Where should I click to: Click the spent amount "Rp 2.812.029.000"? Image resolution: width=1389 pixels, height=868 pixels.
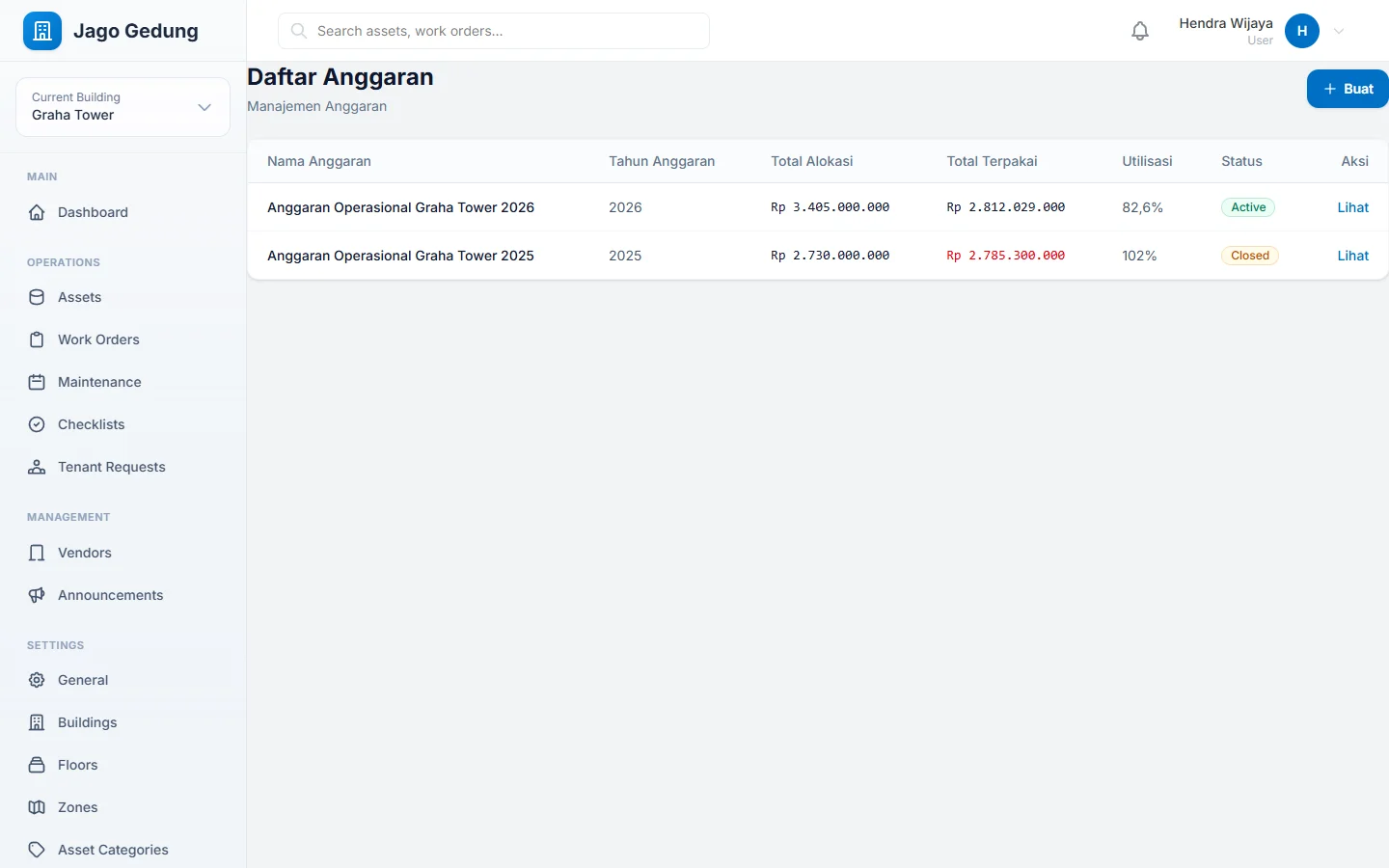click(1006, 207)
